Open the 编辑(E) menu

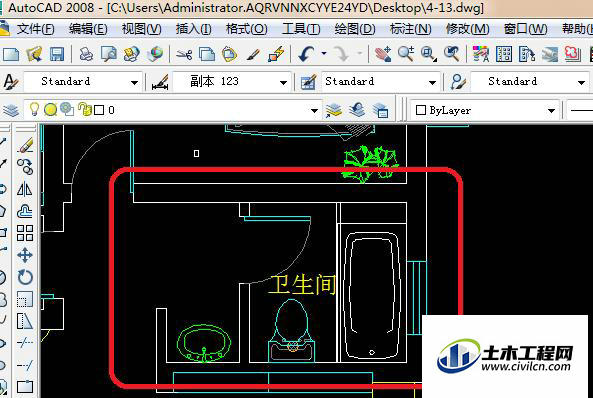(88, 29)
